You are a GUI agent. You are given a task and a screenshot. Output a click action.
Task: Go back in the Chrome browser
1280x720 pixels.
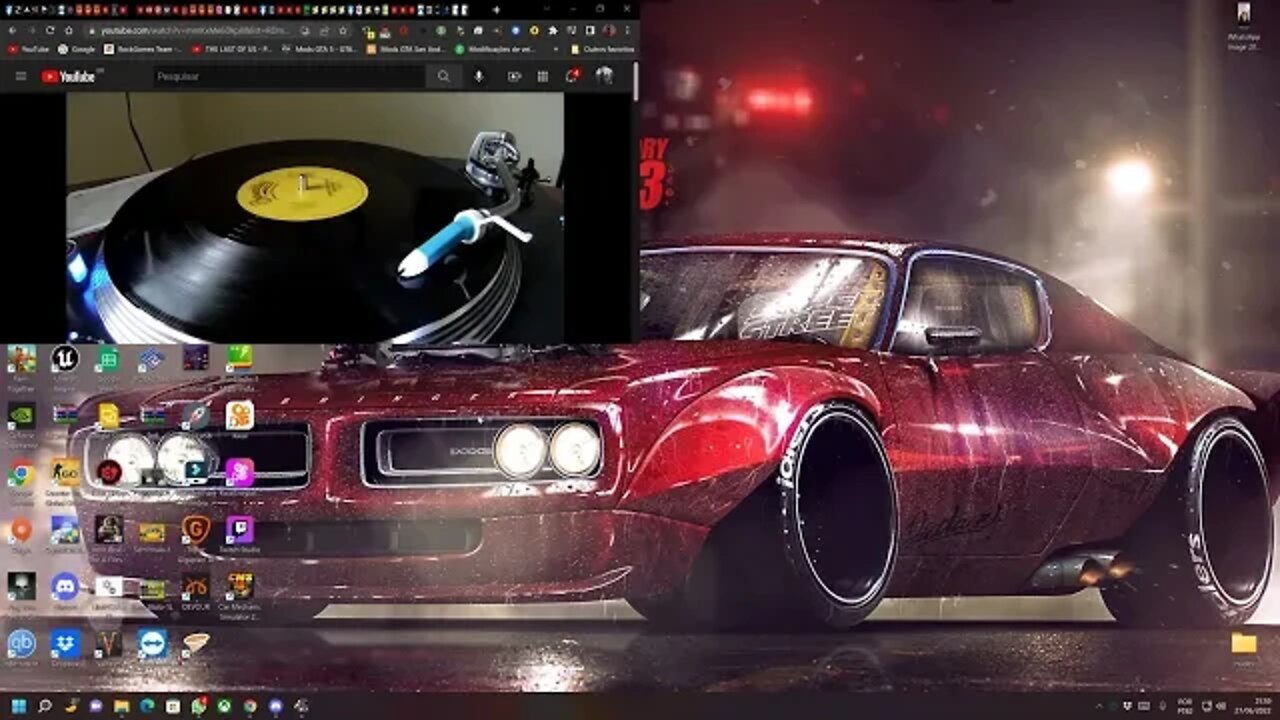(x=13, y=31)
